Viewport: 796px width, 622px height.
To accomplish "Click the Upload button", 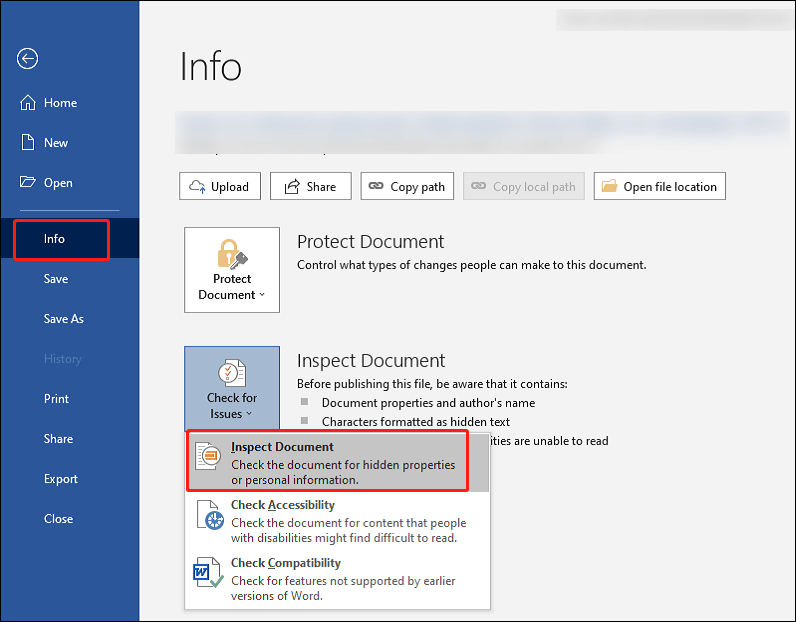I will (x=220, y=186).
